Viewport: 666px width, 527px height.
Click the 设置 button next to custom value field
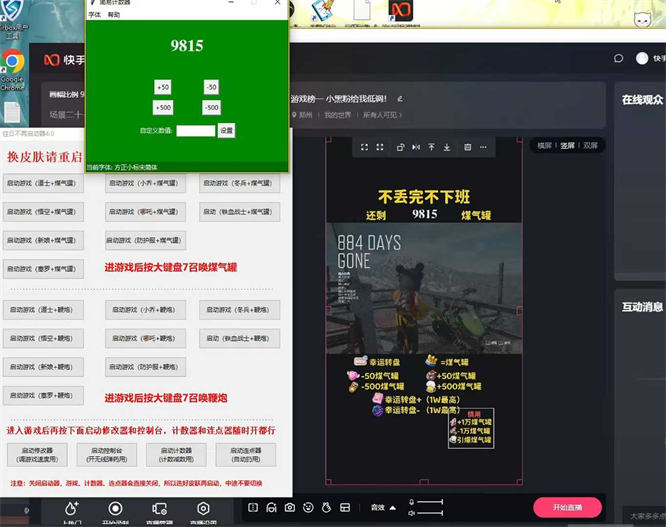tap(226, 130)
